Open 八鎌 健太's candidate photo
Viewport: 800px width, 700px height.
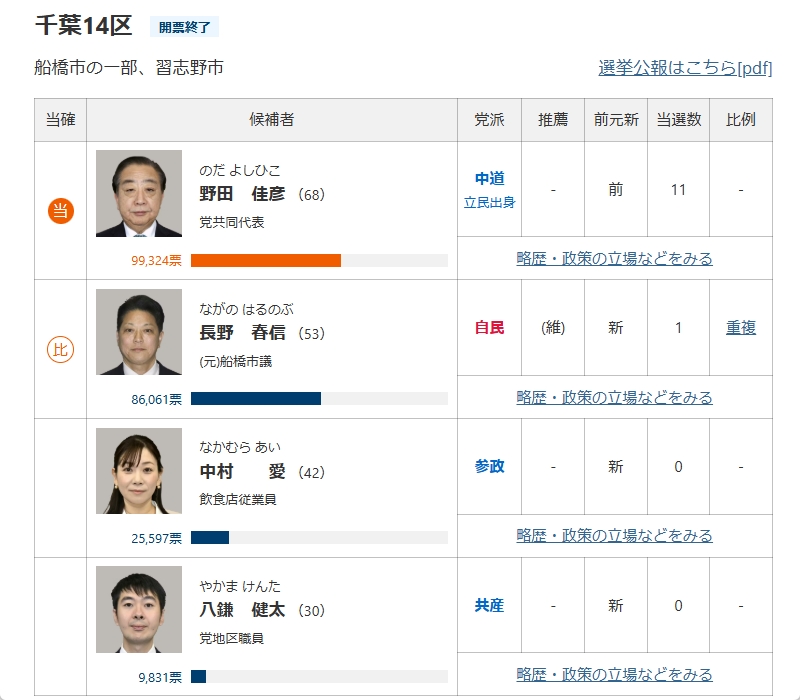coord(139,610)
